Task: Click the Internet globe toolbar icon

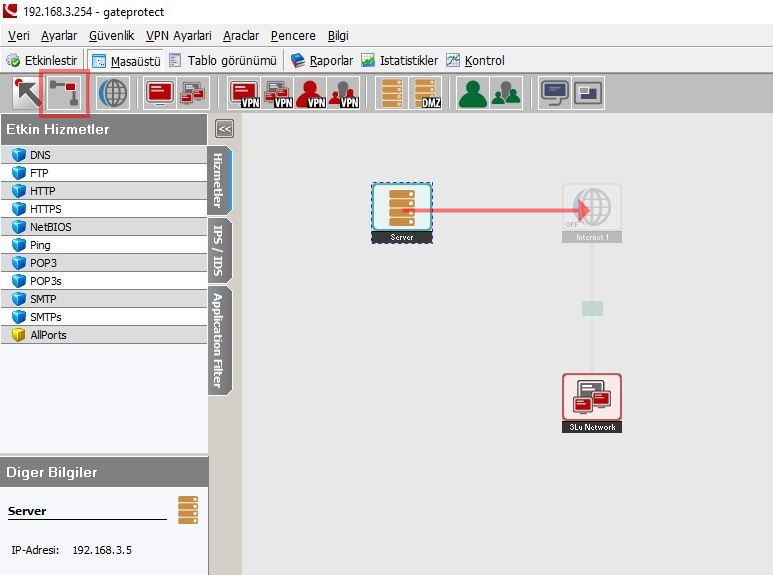Action: 113,93
